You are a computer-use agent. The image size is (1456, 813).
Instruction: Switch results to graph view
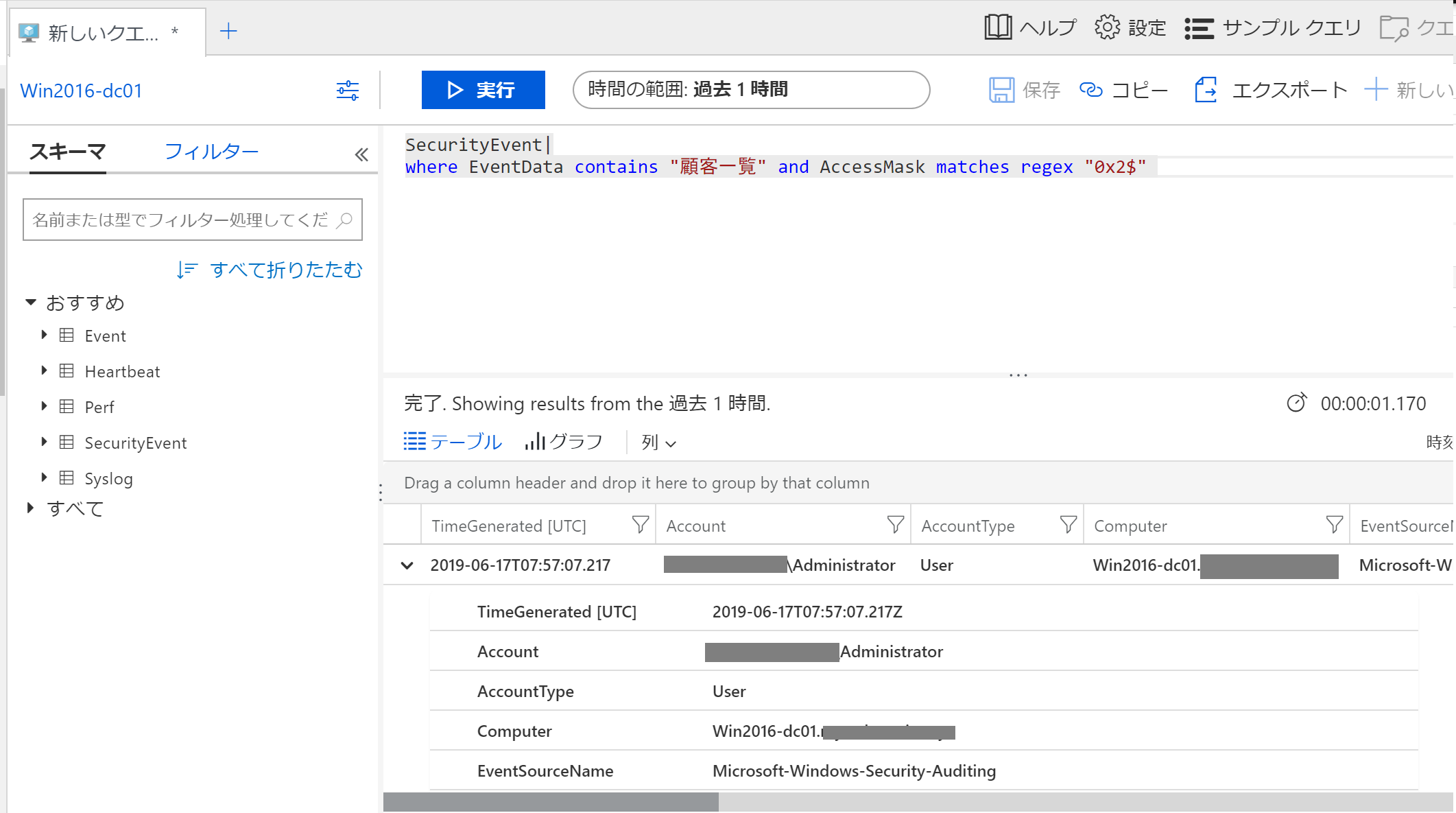(x=564, y=442)
